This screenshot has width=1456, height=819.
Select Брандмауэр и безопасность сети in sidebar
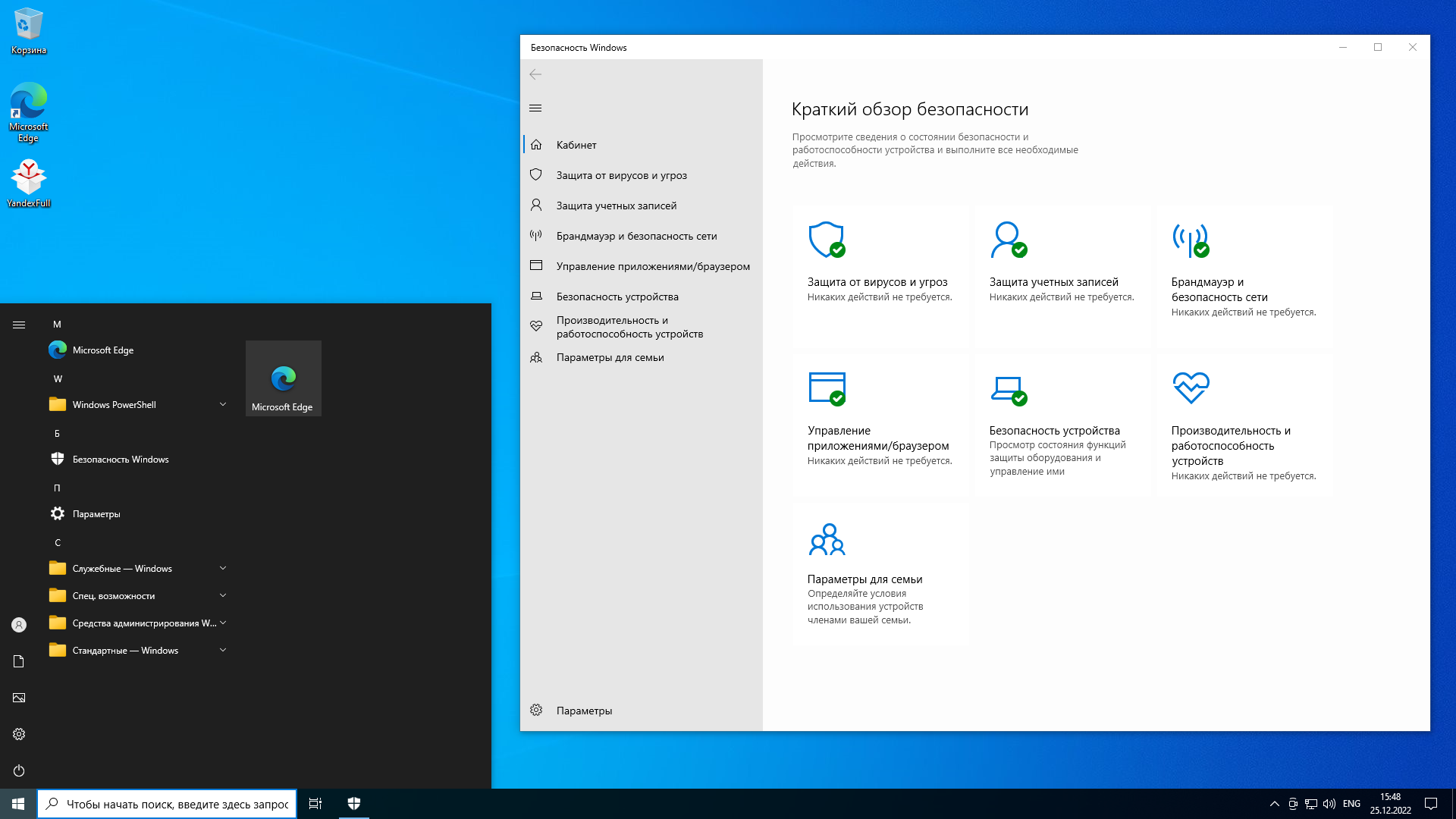636,236
